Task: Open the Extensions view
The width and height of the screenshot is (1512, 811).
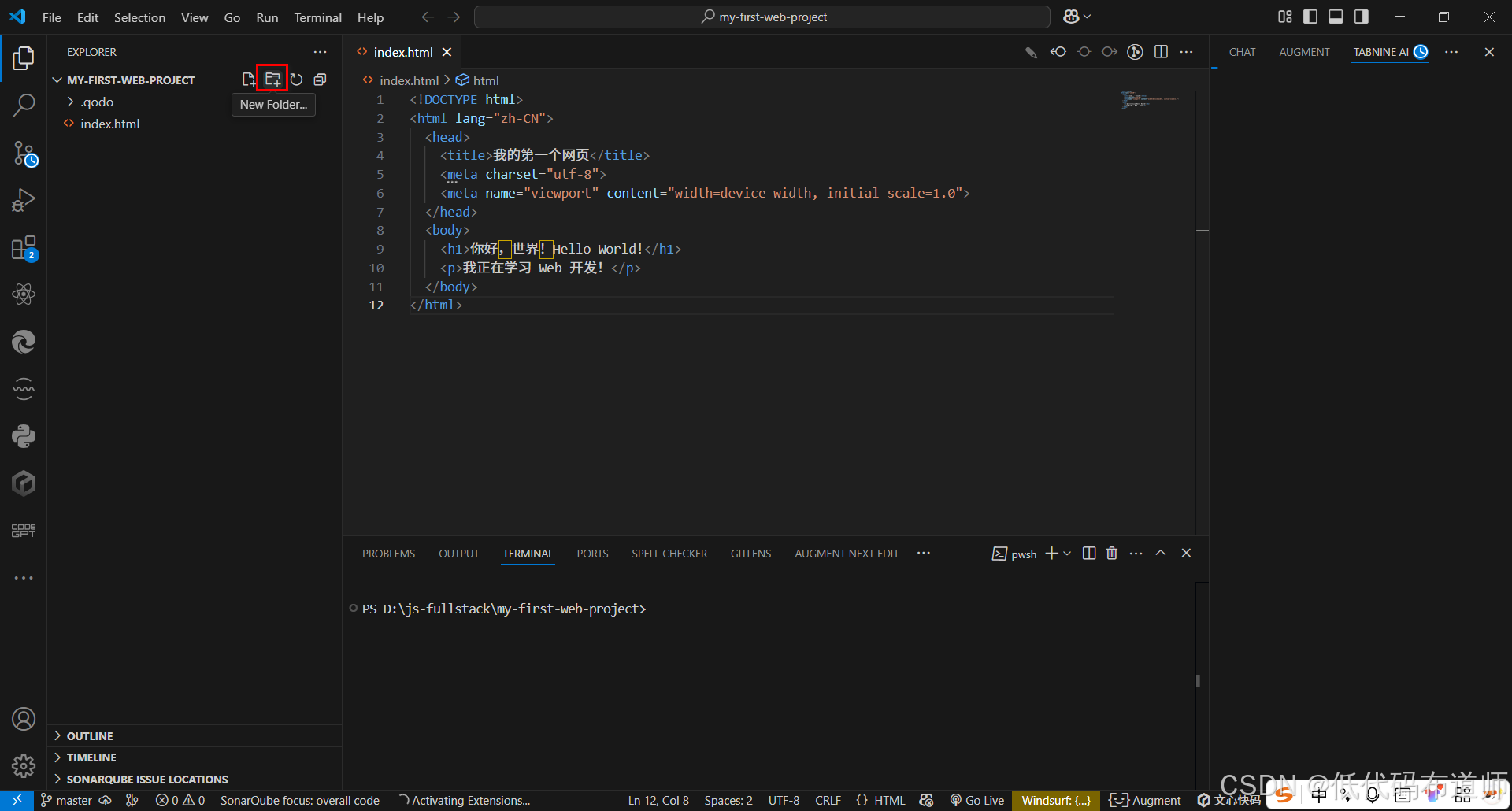Action: (24, 248)
